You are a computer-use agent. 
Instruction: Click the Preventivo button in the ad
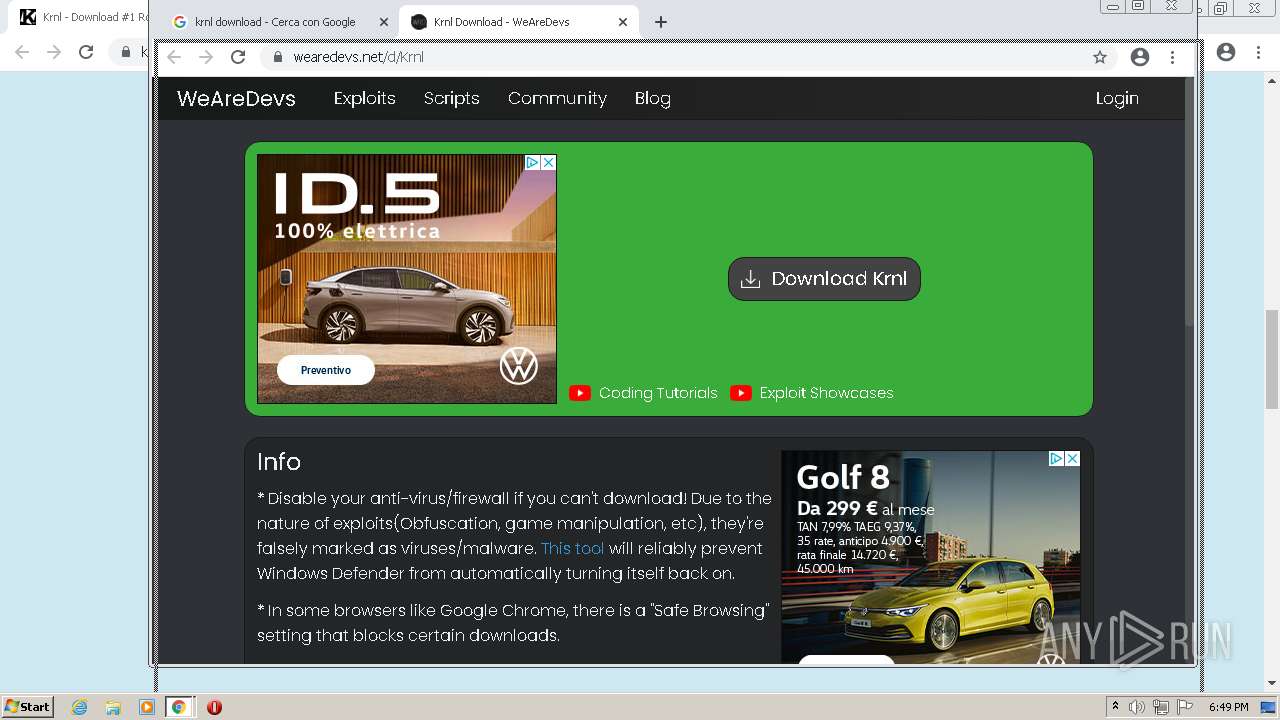tap(326, 370)
